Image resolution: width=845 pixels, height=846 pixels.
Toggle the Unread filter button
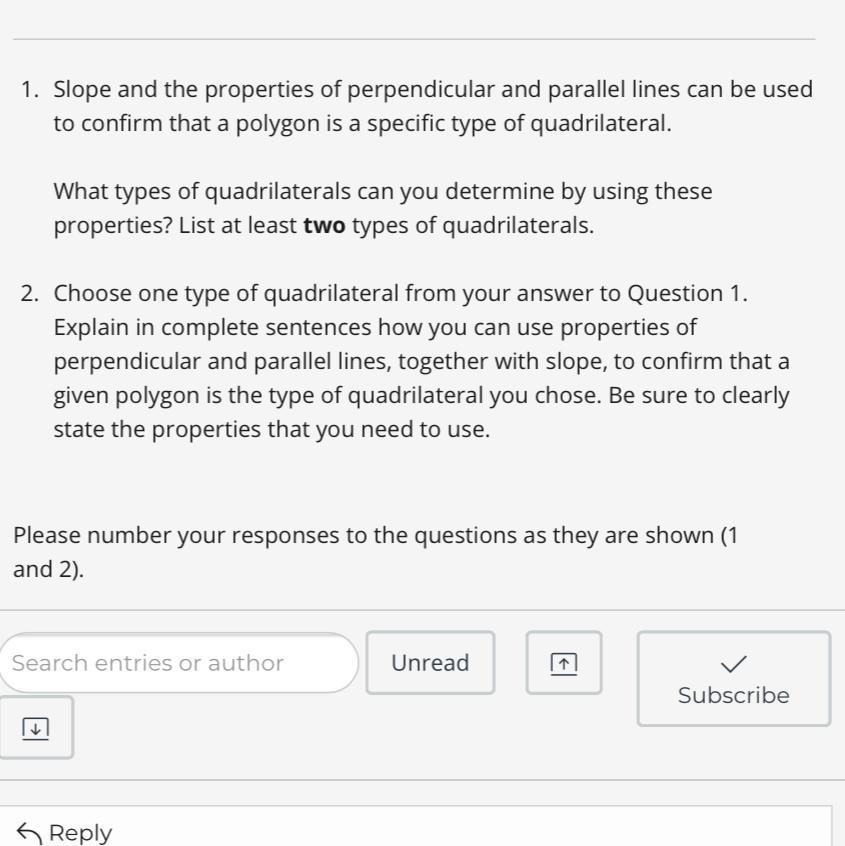[430, 662]
